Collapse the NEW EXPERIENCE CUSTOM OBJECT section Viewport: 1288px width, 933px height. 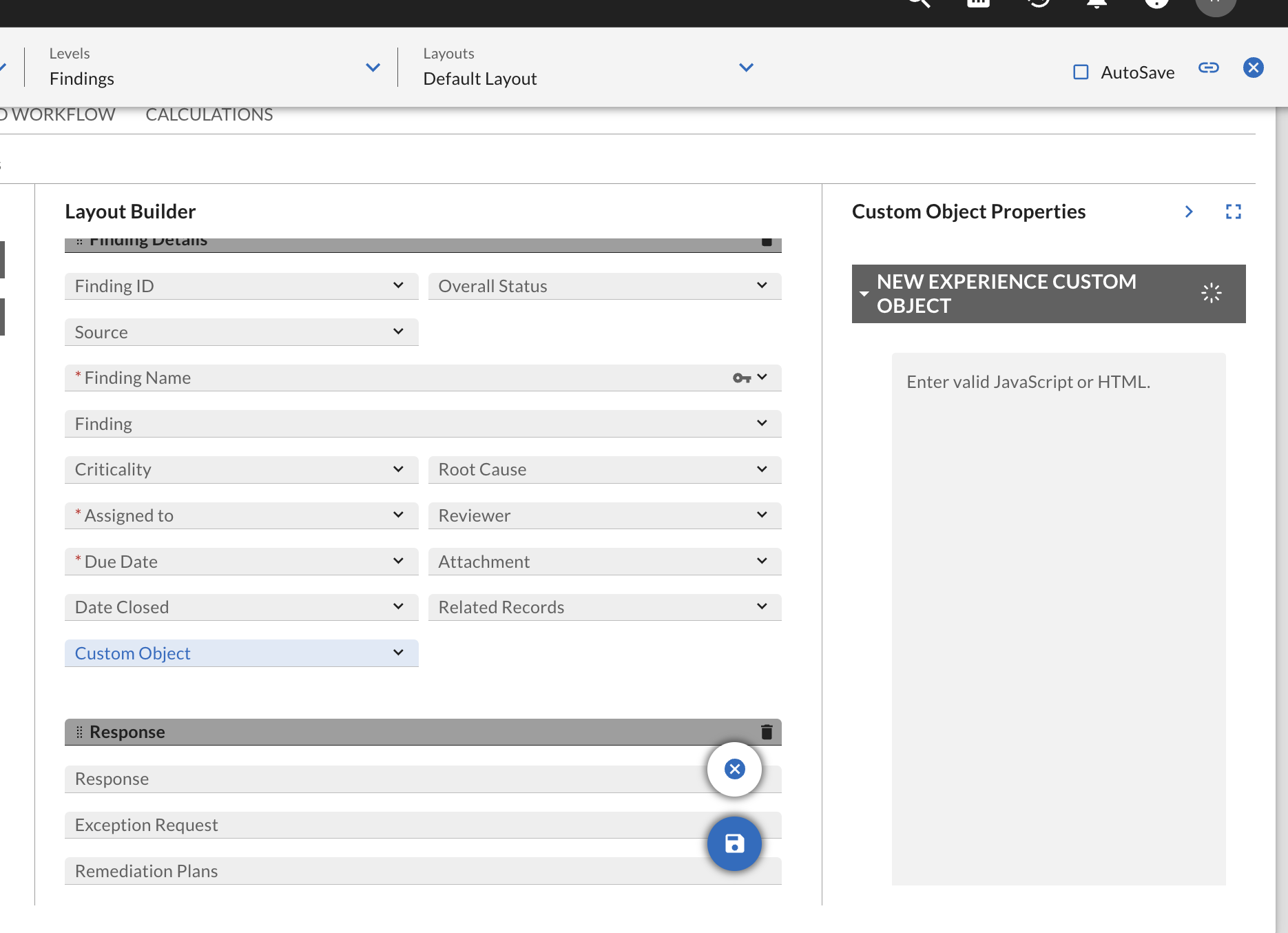coord(864,294)
